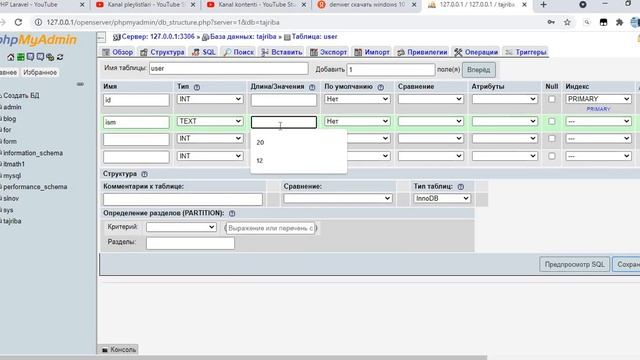Click the link icon in the navigation tree
The width and height of the screenshot is (640, 360).
point(80,84)
